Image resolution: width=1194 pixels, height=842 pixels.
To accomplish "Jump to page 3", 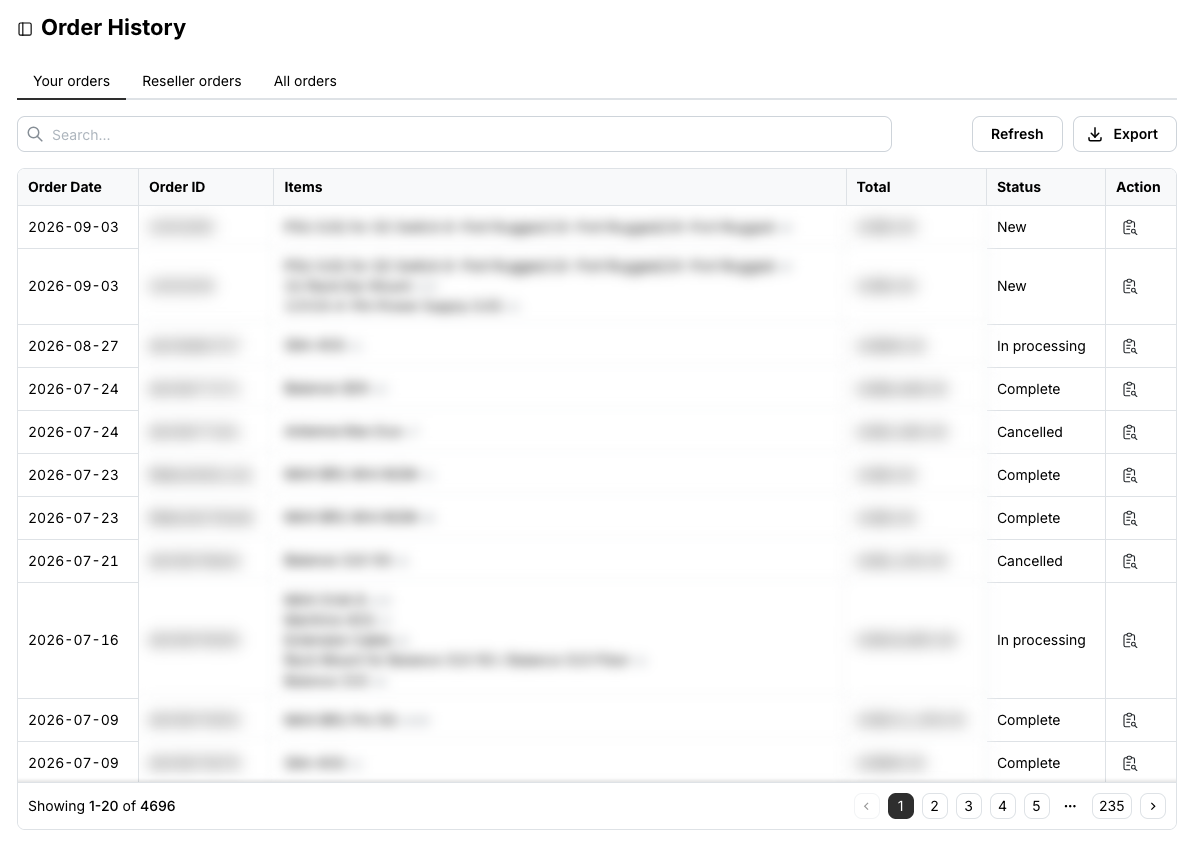I will click(x=969, y=806).
